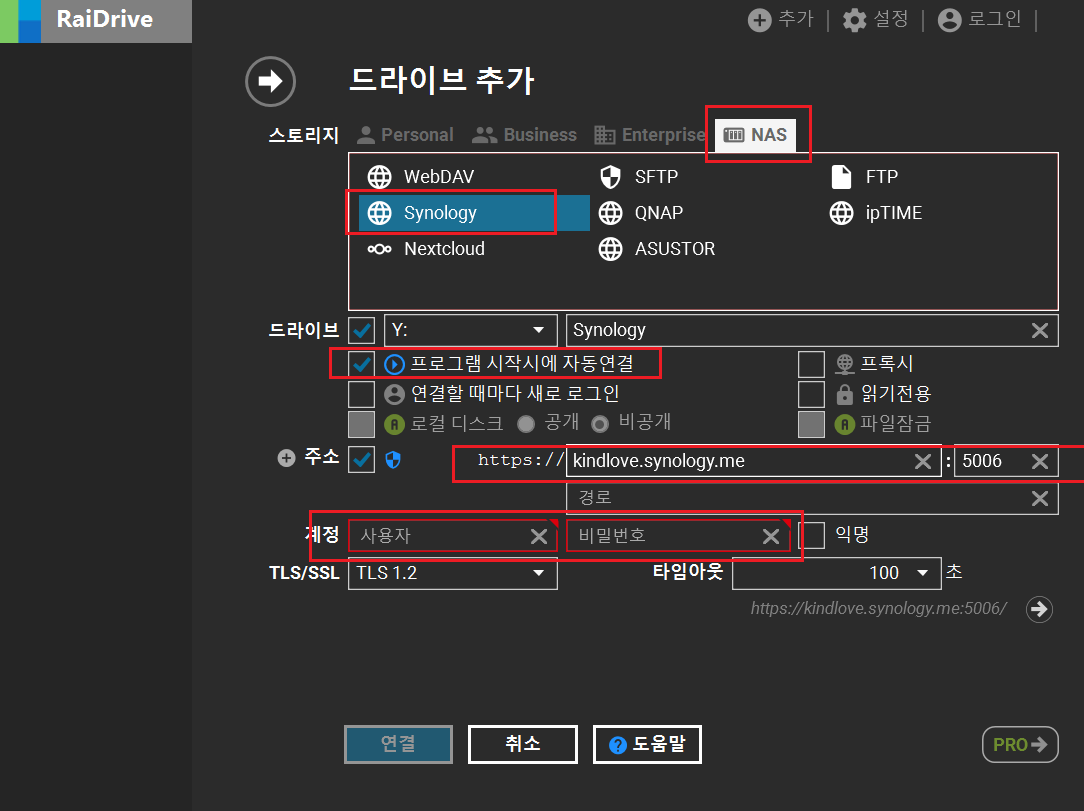Clear the 경로 path field
This screenshot has height=811, width=1084.
tap(1040, 498)
